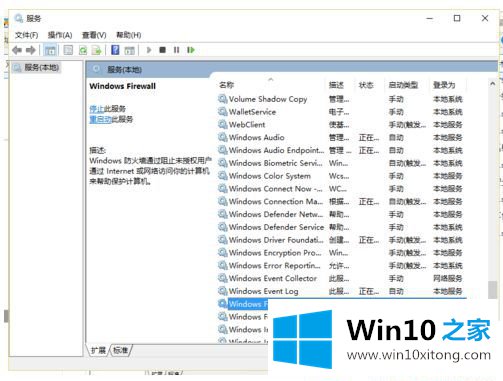Image resolution: width=503 pixels, height=381 pixels.
Task: Click the Restart Service icon
Action: [191, 50]
